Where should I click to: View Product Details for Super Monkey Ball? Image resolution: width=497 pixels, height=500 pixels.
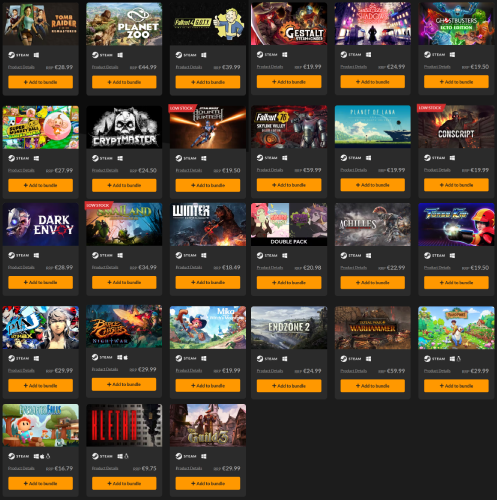(21, 170)
